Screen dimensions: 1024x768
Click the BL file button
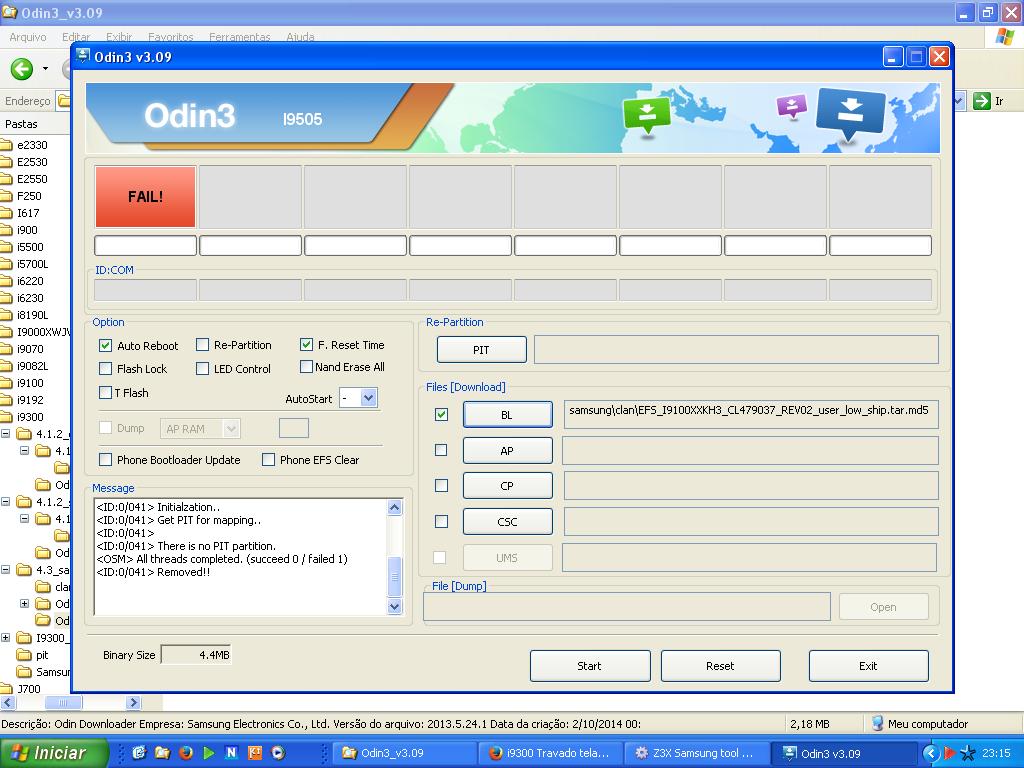tap(507, 415)
